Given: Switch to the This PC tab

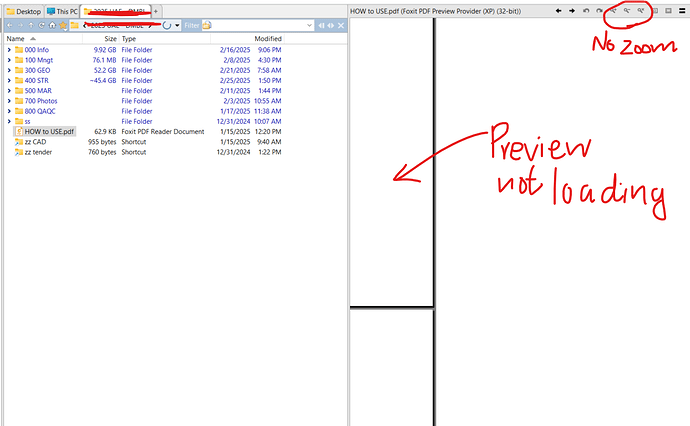Looking at the screenshot, I should pyautogui.click(x=62, y=11).
